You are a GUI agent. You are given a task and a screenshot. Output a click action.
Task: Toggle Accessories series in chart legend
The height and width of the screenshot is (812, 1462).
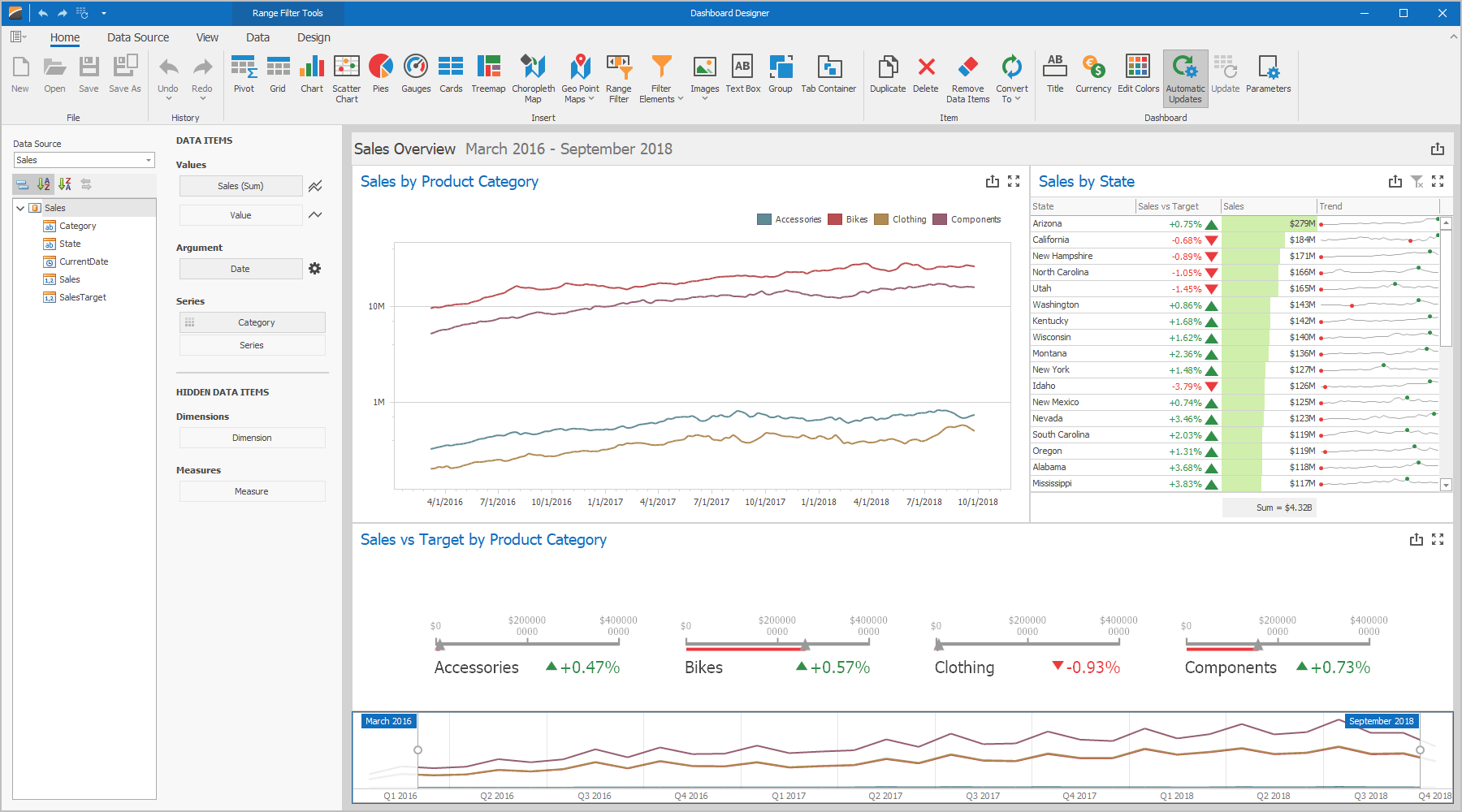(x=789, y=219)
